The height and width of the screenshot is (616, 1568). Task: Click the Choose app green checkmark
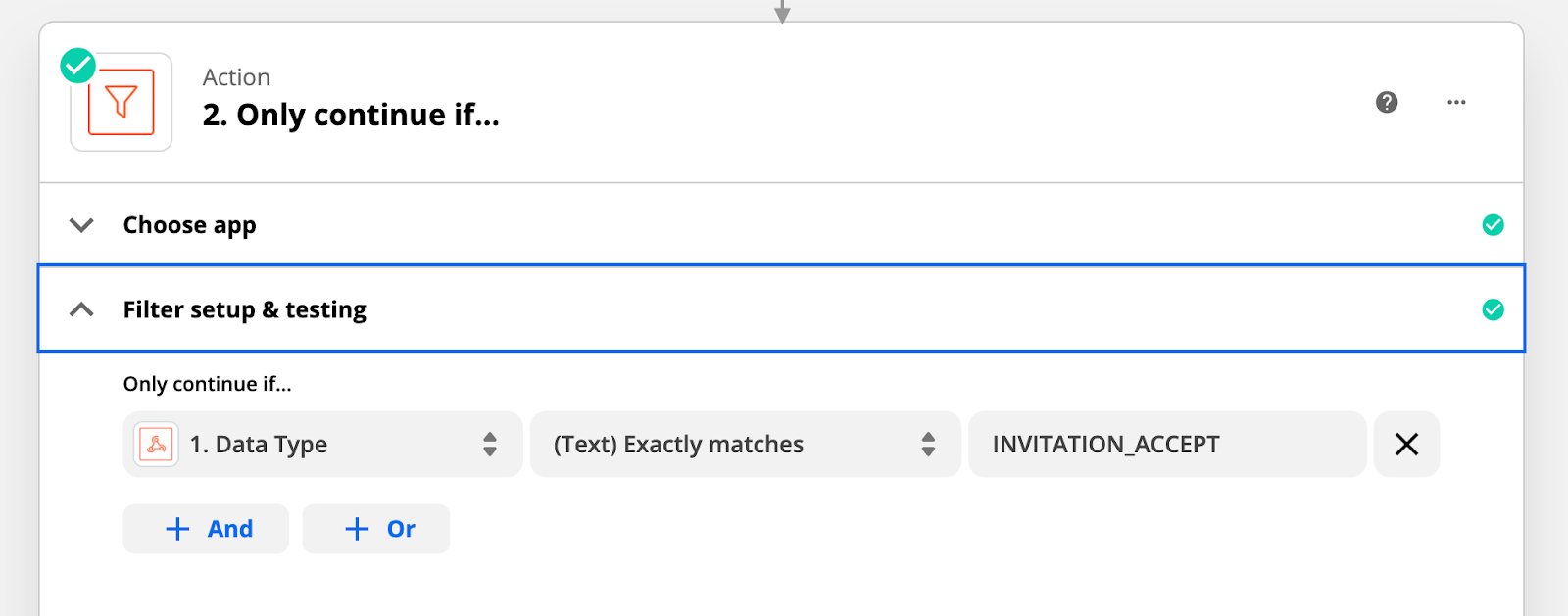click(1493, 225)
